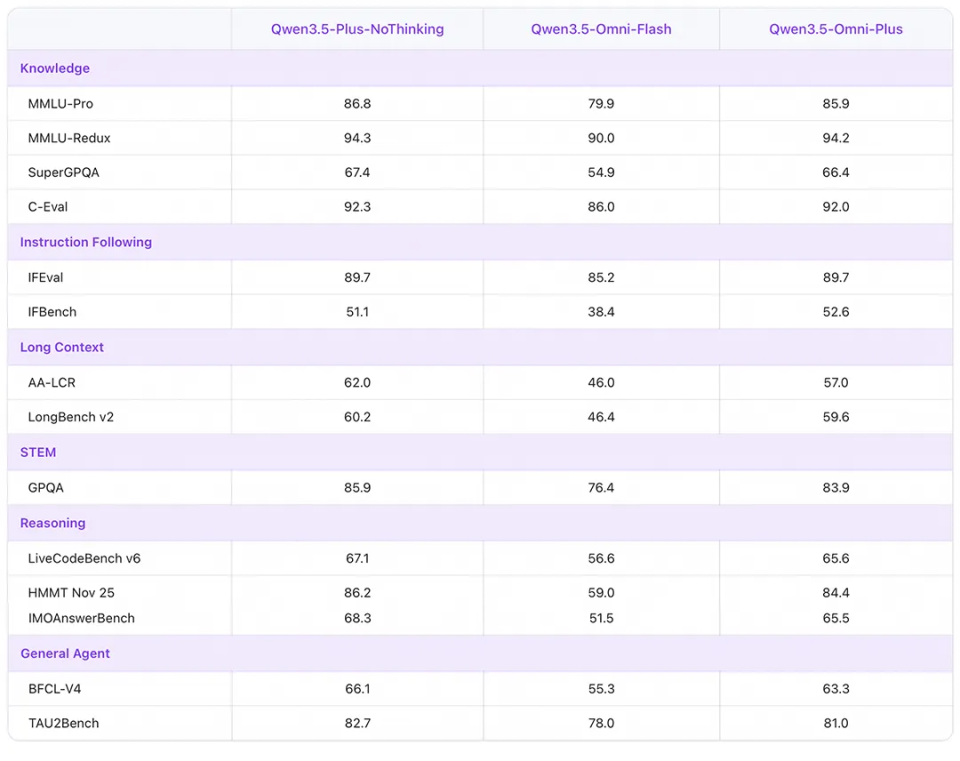Click the LiveCodeBench v6 row label
Viewport: 960px width, 761px height.
click(84, 558)
